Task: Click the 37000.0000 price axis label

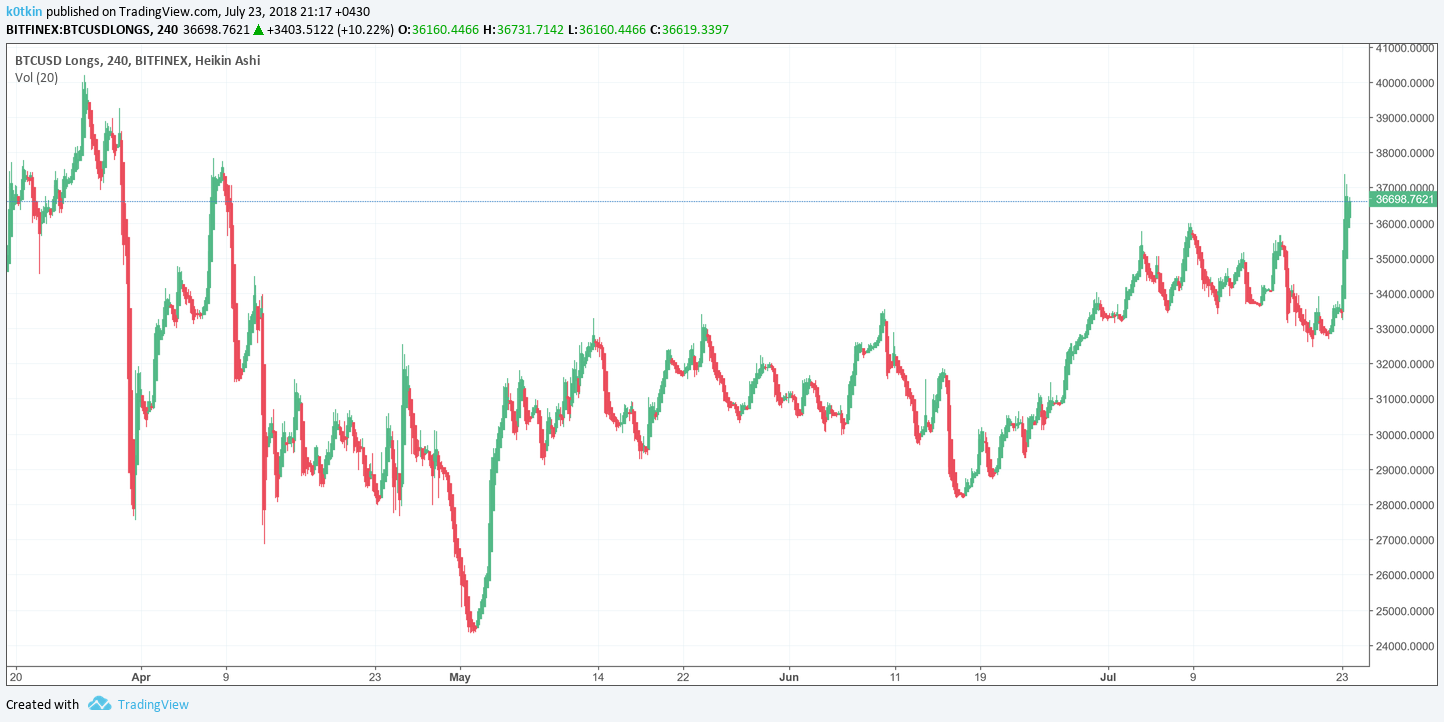Action: [1405, 188]
